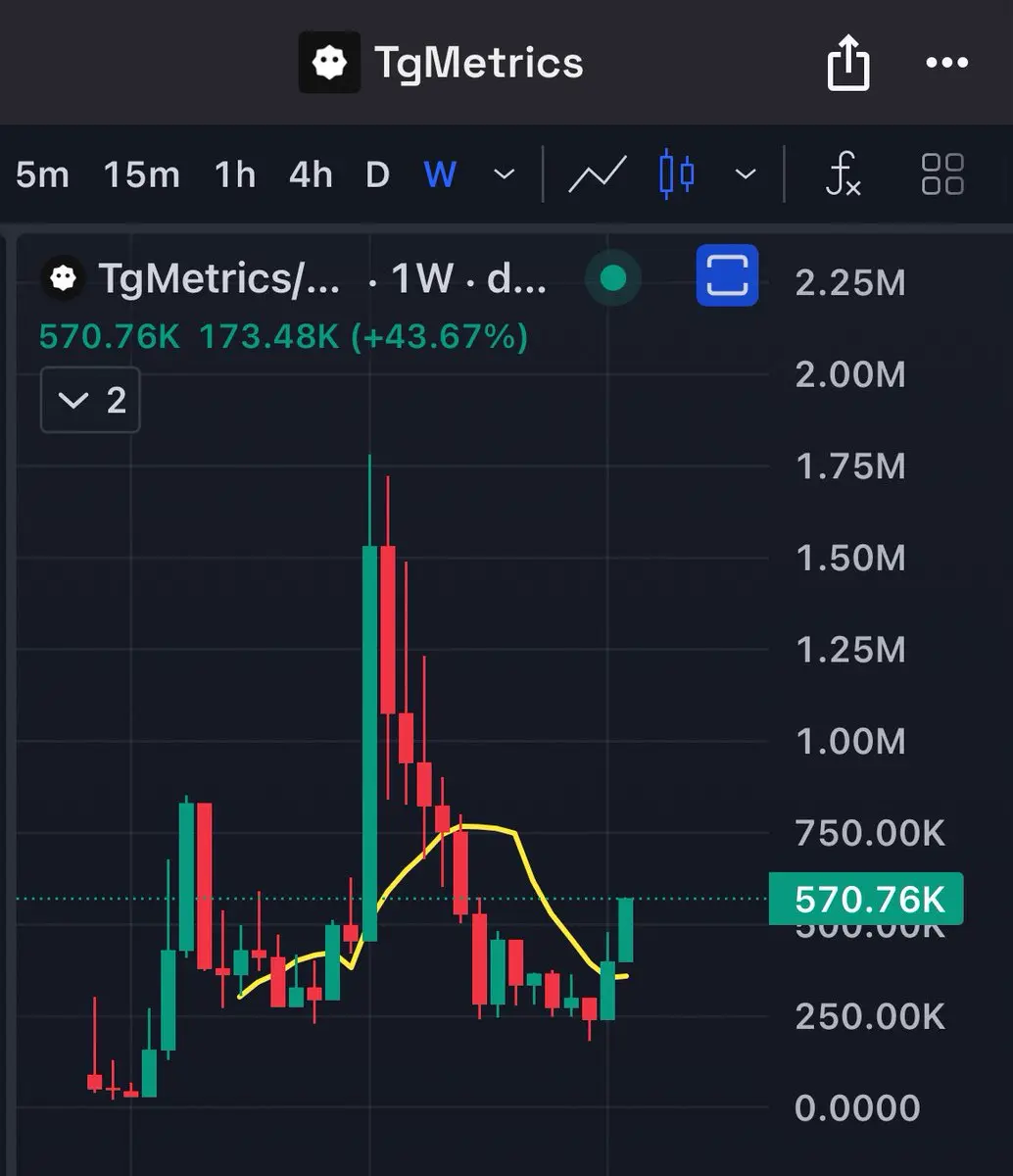The width and height of the screenshot is (1013, 1176).
Task: Select the 5m timeframe
Action: coord(42,175)
